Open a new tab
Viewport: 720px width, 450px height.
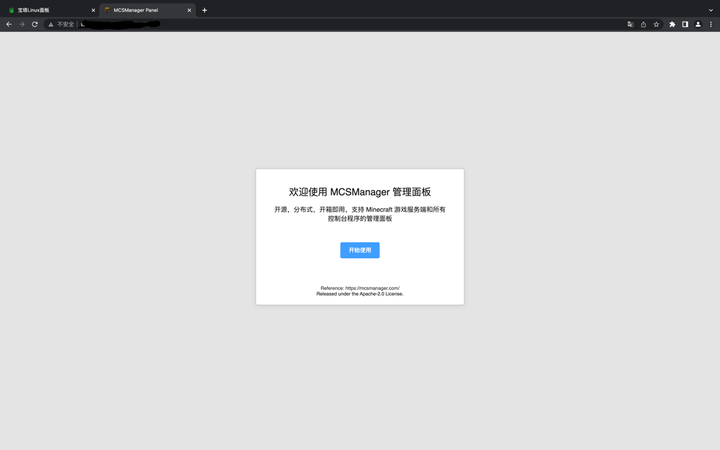point(204,10)
